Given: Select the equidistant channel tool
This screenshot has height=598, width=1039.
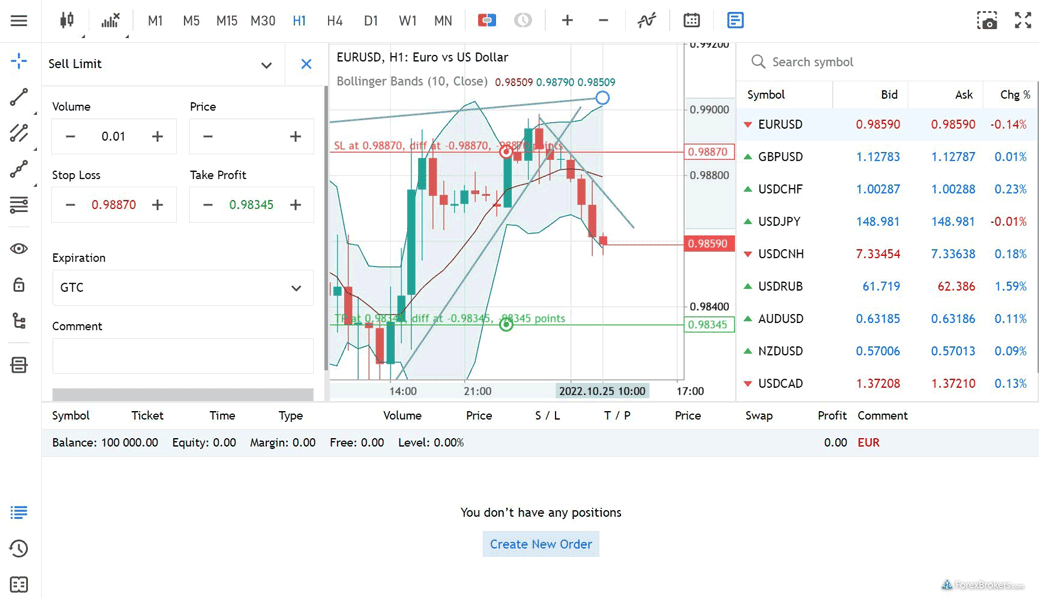Looking at the screenshot, I should pyautogui.click(x=19, y=133).
